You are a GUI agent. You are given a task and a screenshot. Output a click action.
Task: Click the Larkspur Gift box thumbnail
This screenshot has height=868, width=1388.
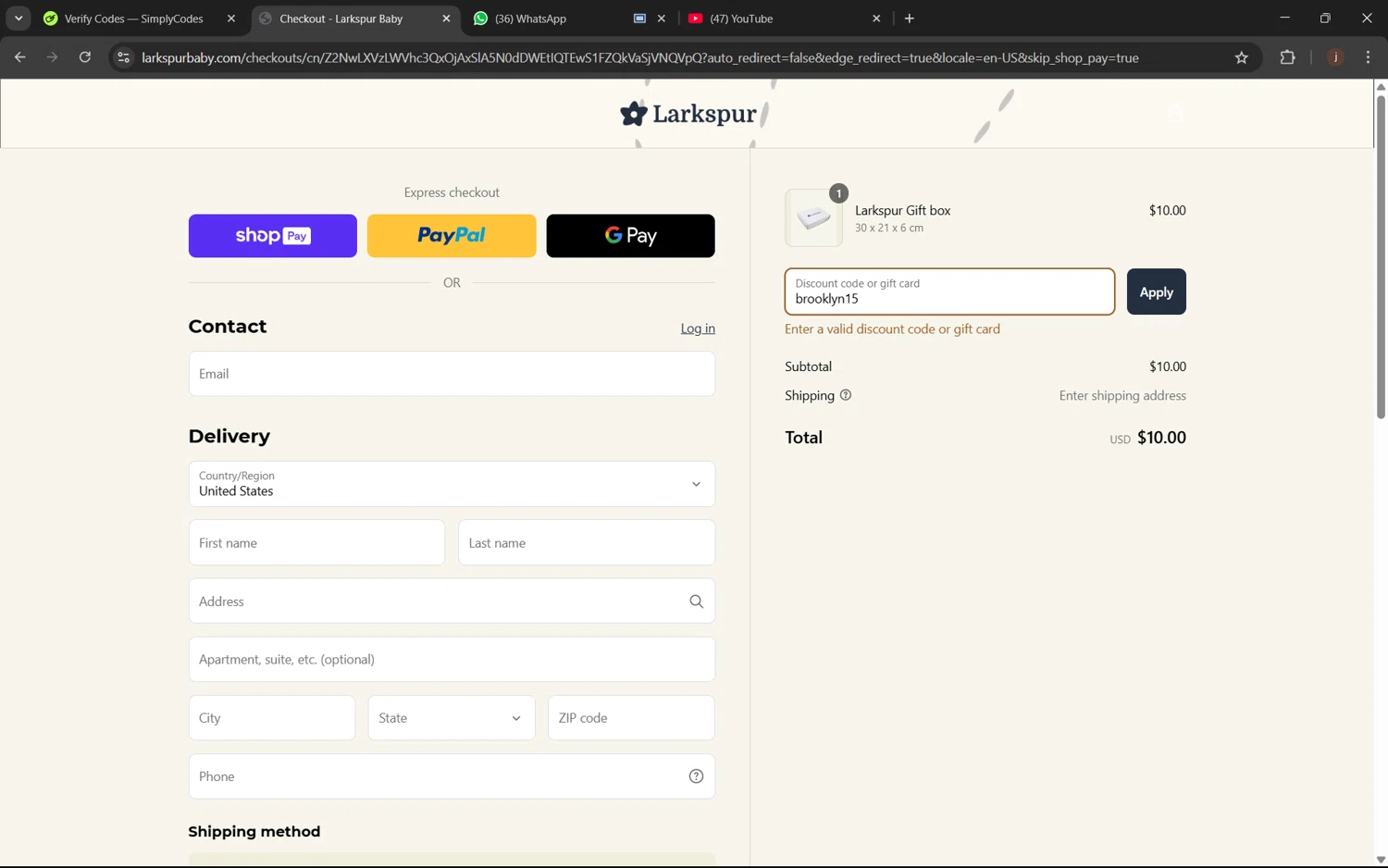tap(813, 218)
